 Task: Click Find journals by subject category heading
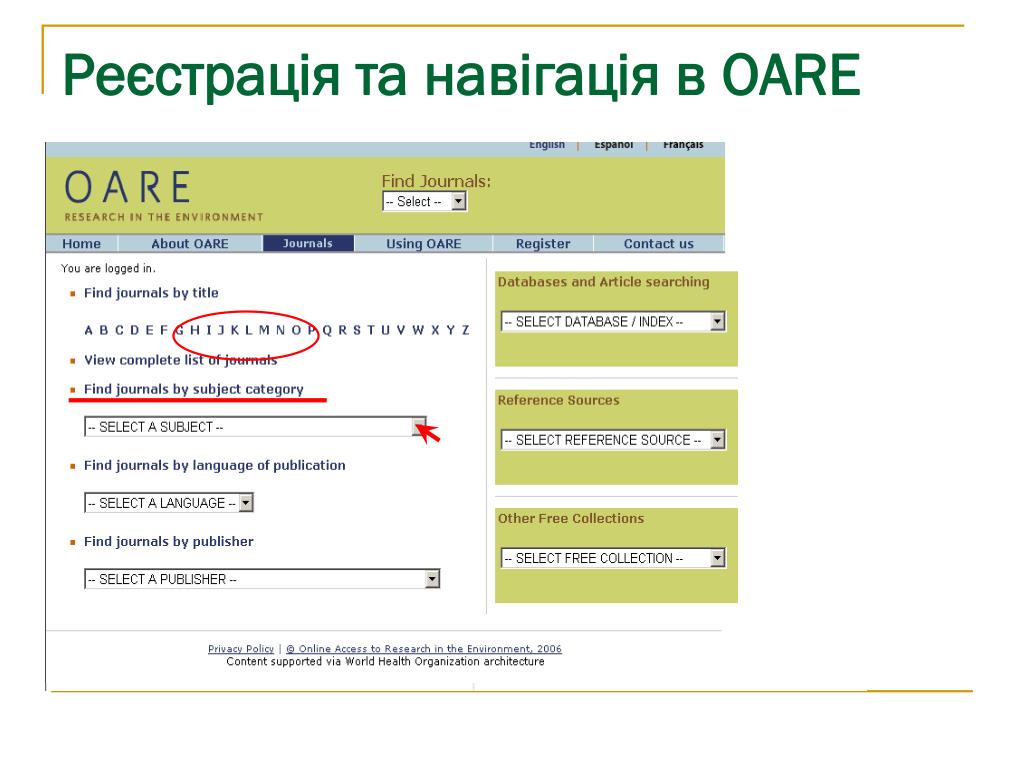[193, 389]
